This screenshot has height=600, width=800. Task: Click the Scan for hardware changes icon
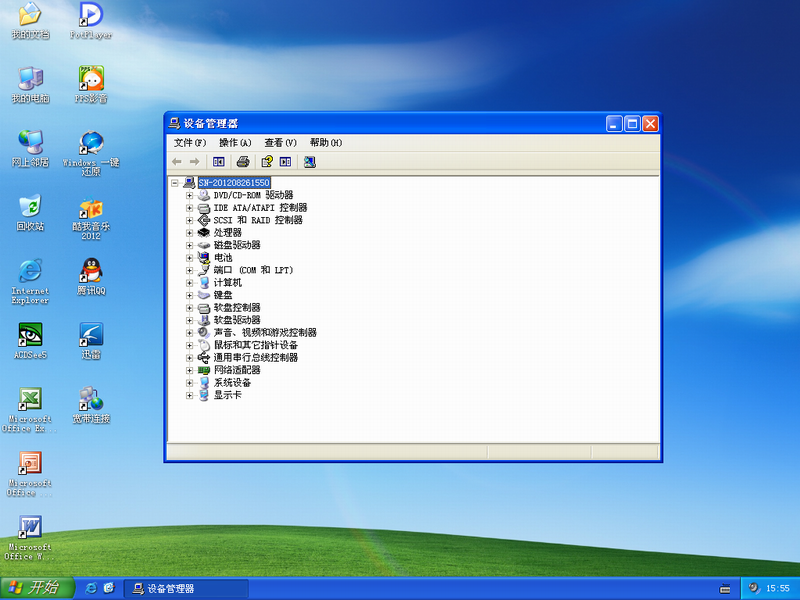[x=310, y=162]
